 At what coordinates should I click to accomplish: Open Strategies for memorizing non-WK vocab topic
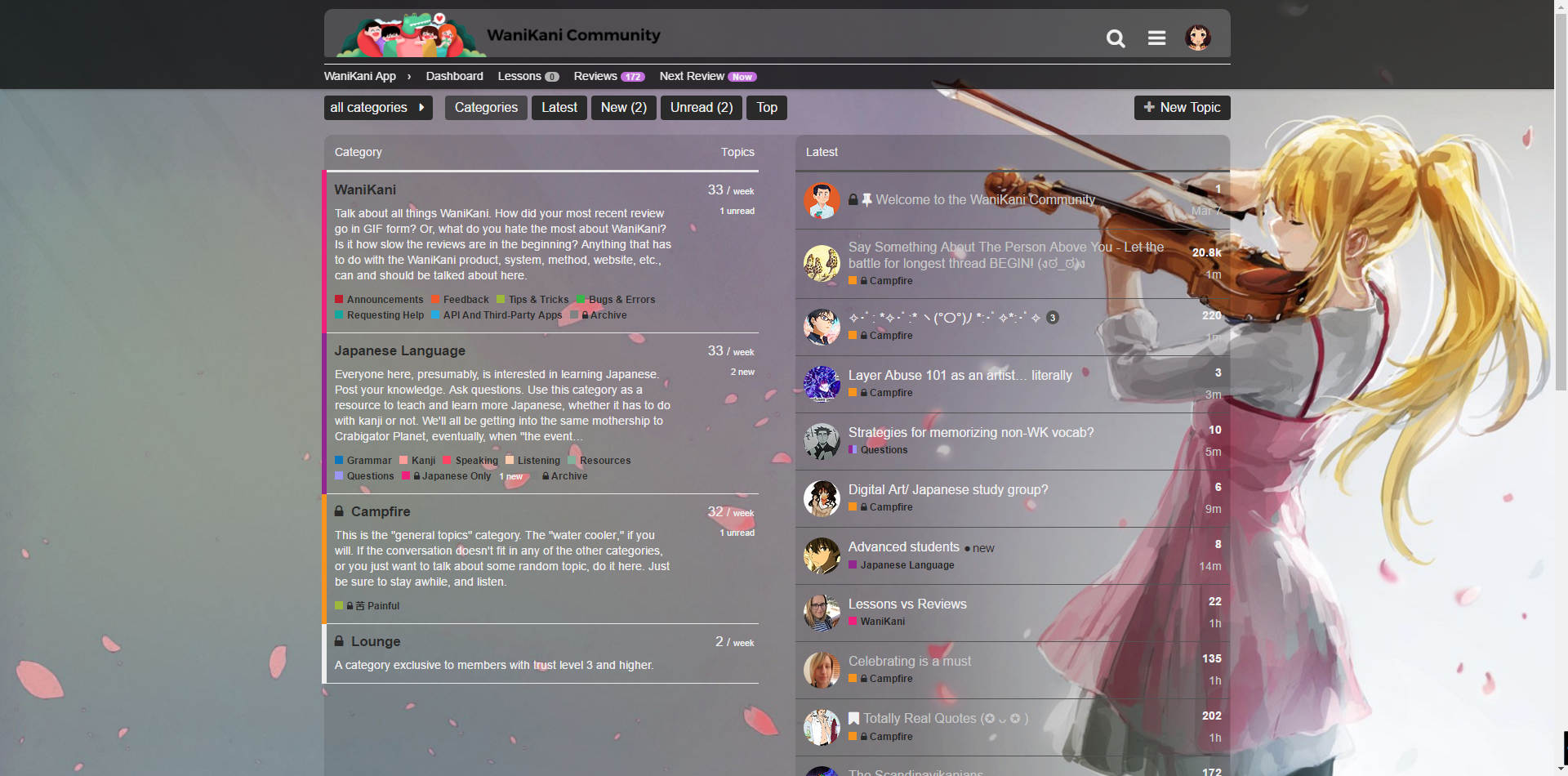(x=970, y=432)
